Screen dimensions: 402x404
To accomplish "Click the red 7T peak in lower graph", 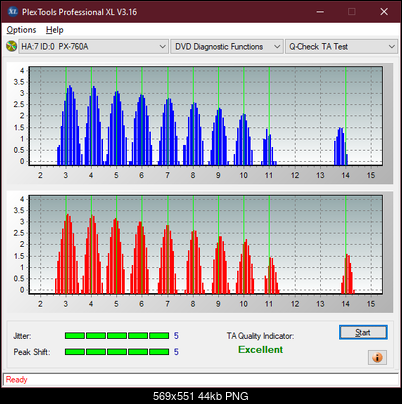I will pos(168,259).
